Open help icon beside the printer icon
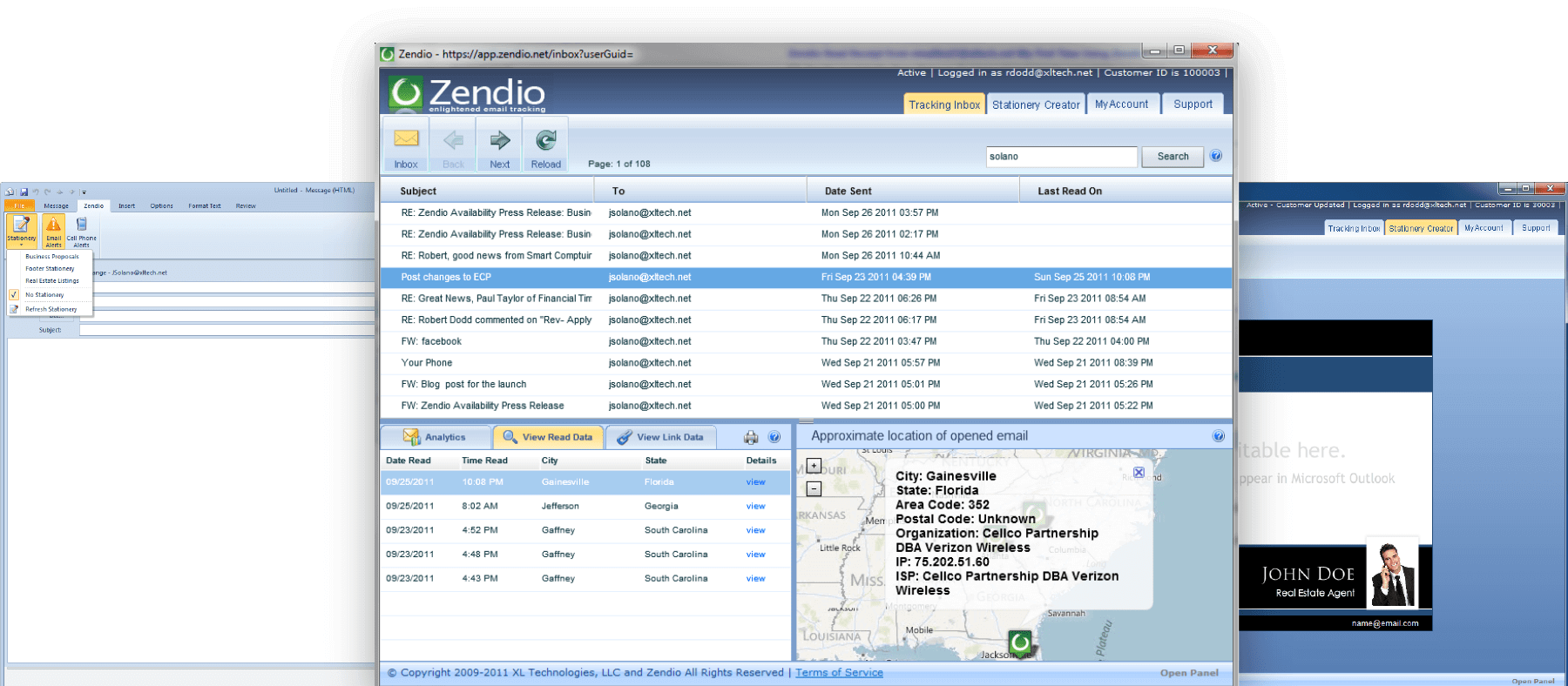The height and width of the screenshot is (686, 1568). (774, 437)
